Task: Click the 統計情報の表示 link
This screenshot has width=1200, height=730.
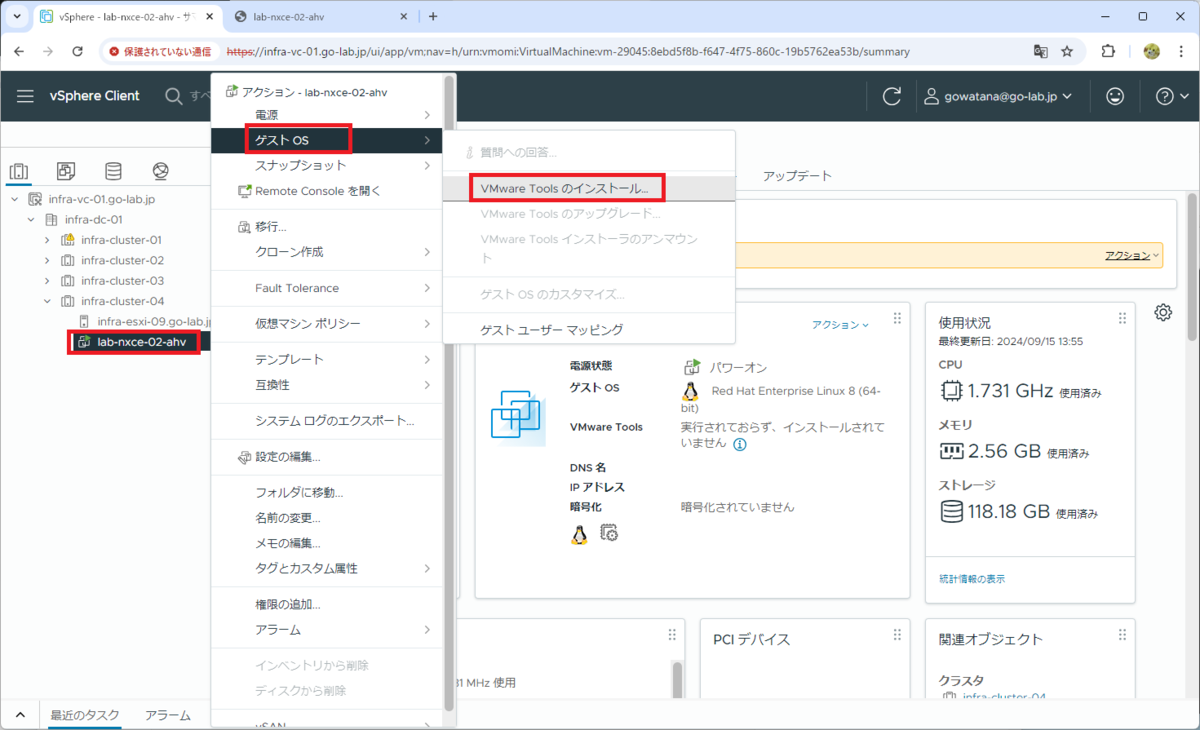Action: pos(972,579)
